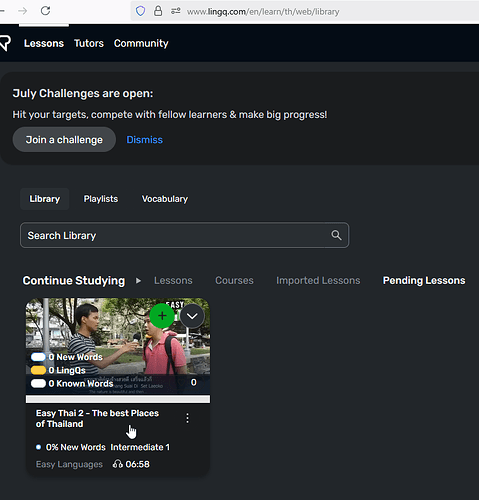Click the magnifier icon in Search Library

tap(336, 235)
